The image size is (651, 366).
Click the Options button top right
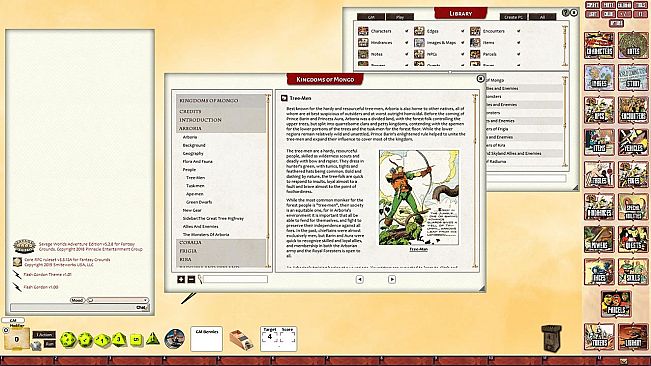617,23
